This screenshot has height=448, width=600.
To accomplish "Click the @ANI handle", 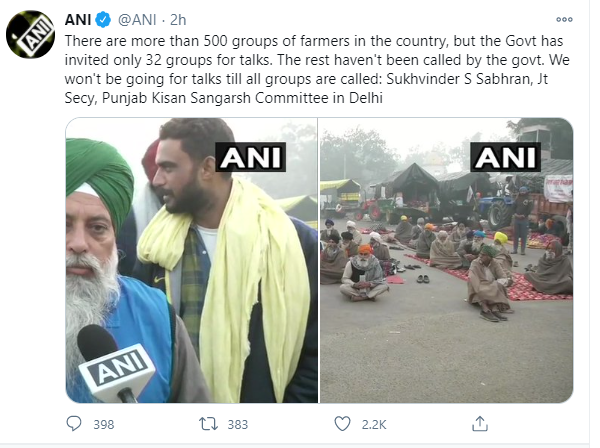I will point(140,20).
